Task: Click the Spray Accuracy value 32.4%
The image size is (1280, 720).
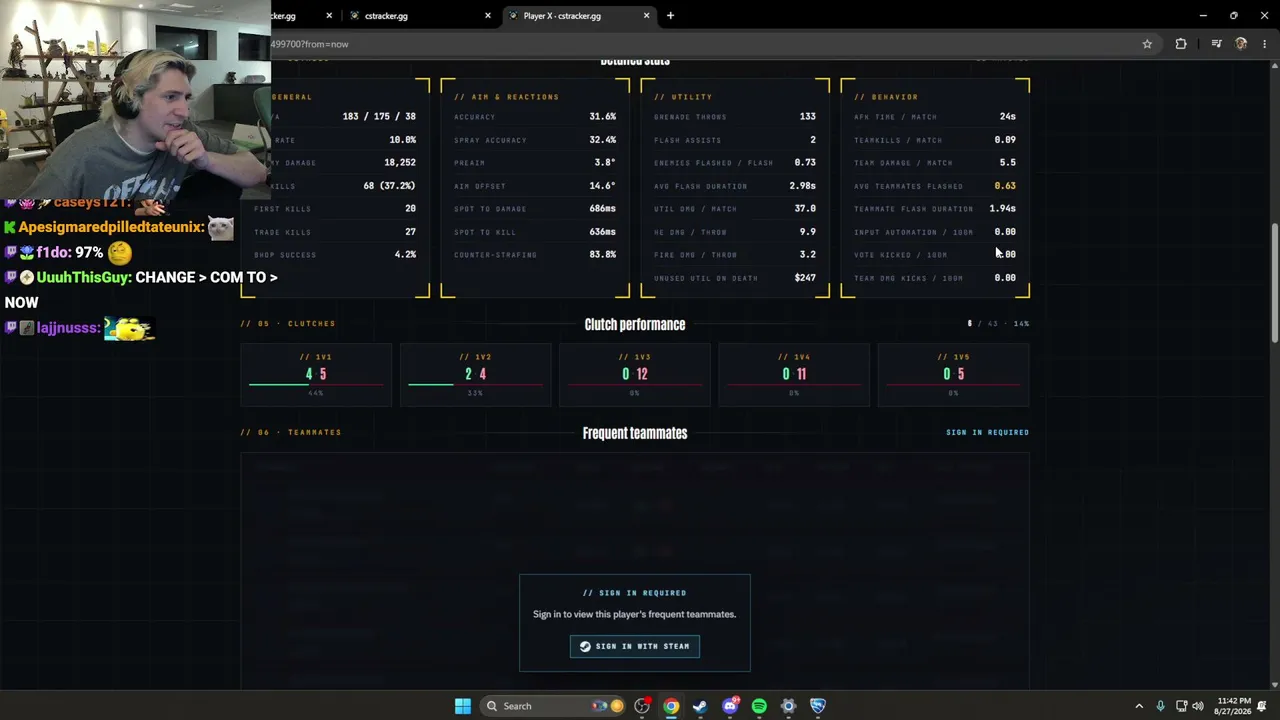Action: pos(602,140)
